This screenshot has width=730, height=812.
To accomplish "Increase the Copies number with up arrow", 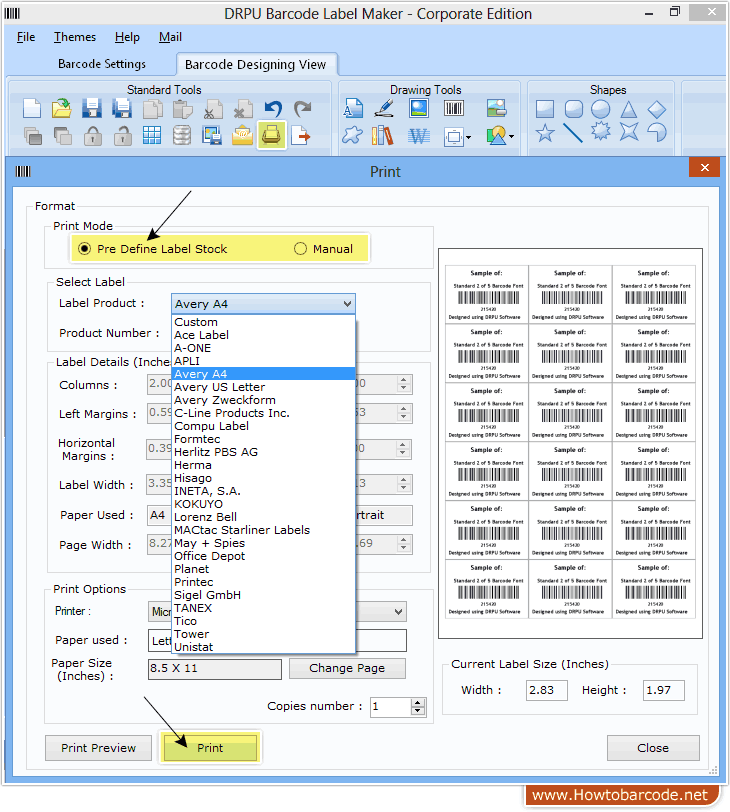I will point(418,702).
